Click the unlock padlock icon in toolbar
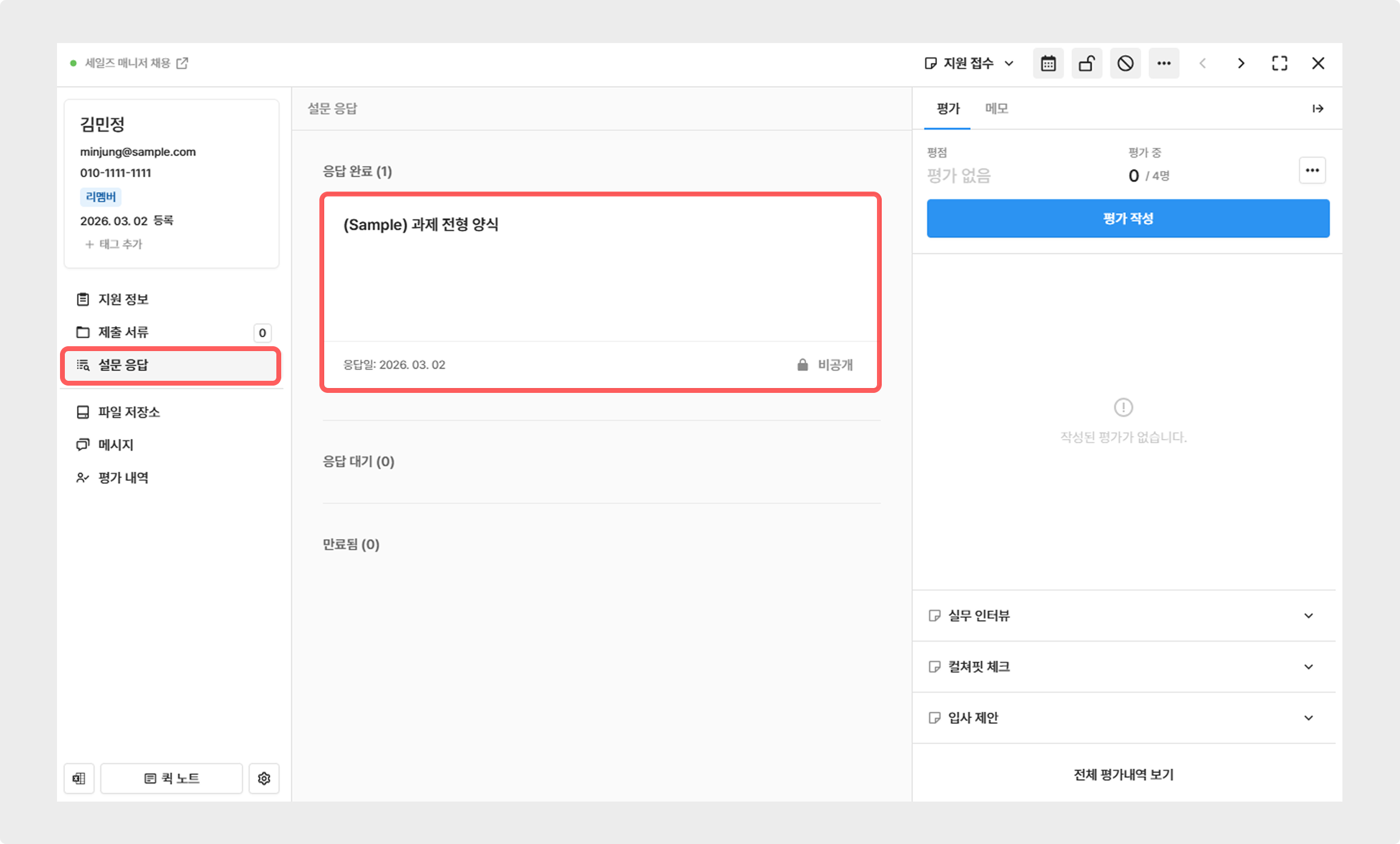1400x844 pixels. pyautogui.click(x=1087, y=63)
